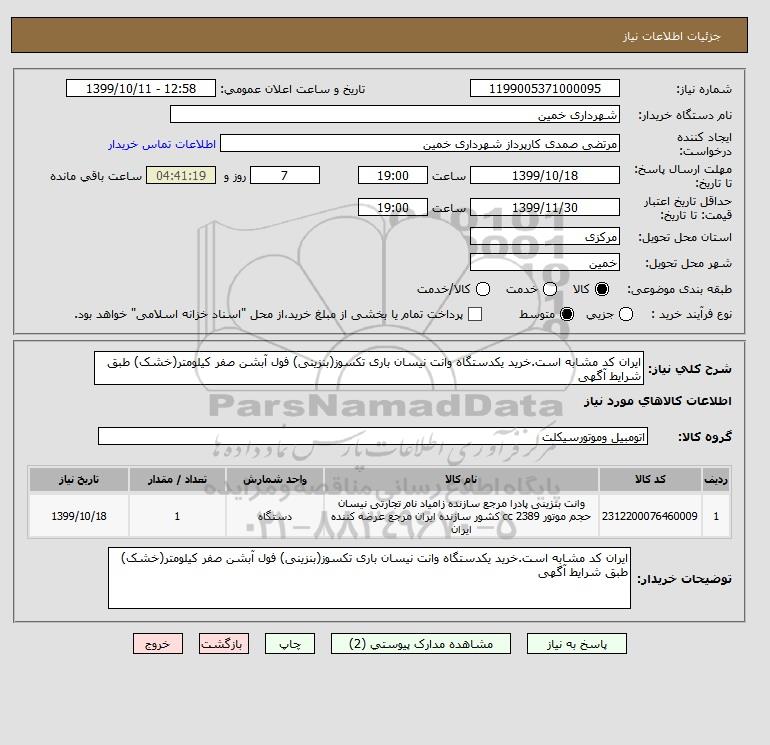Click request creator field مرتضی صمدی

tap(420, 144)
